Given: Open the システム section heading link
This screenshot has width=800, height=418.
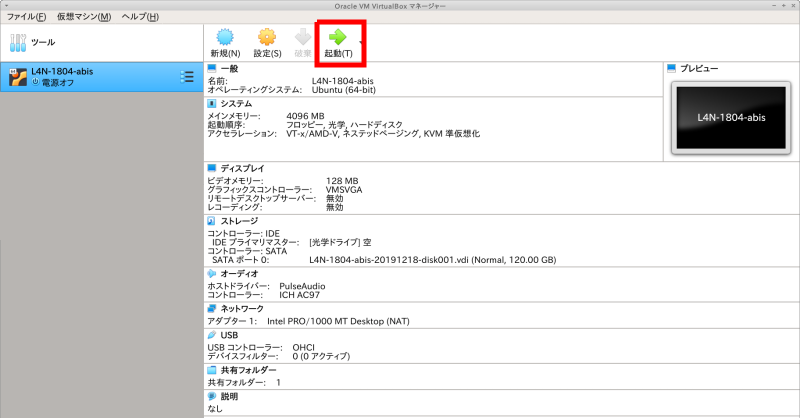Looking at the screenshot, I should pyautogui.click(x=236, y=104).
